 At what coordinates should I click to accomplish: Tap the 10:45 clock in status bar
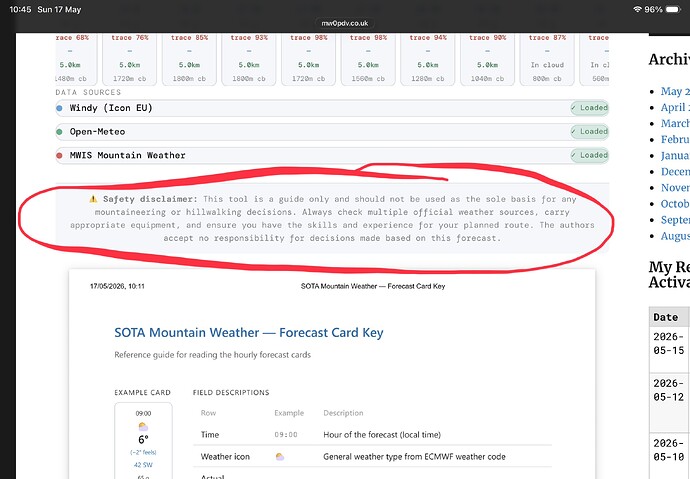coord(20,9)
